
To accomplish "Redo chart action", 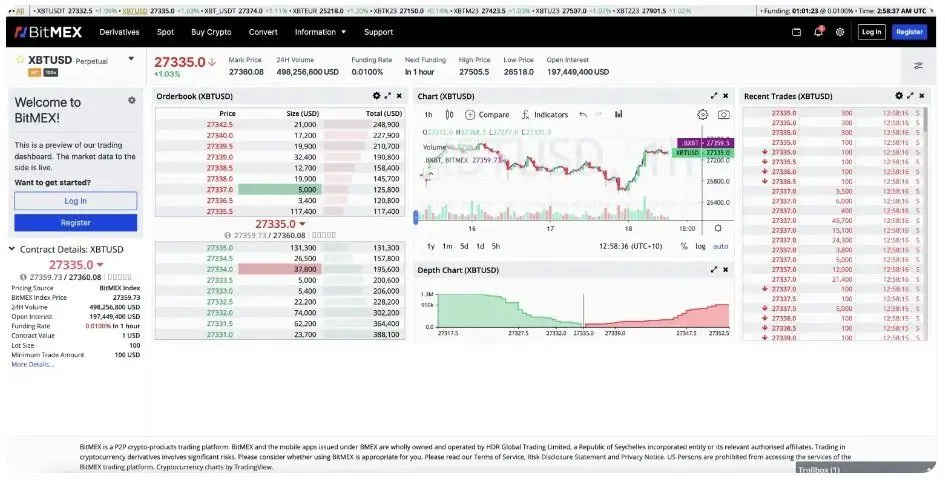I will [x=598, y=115].
